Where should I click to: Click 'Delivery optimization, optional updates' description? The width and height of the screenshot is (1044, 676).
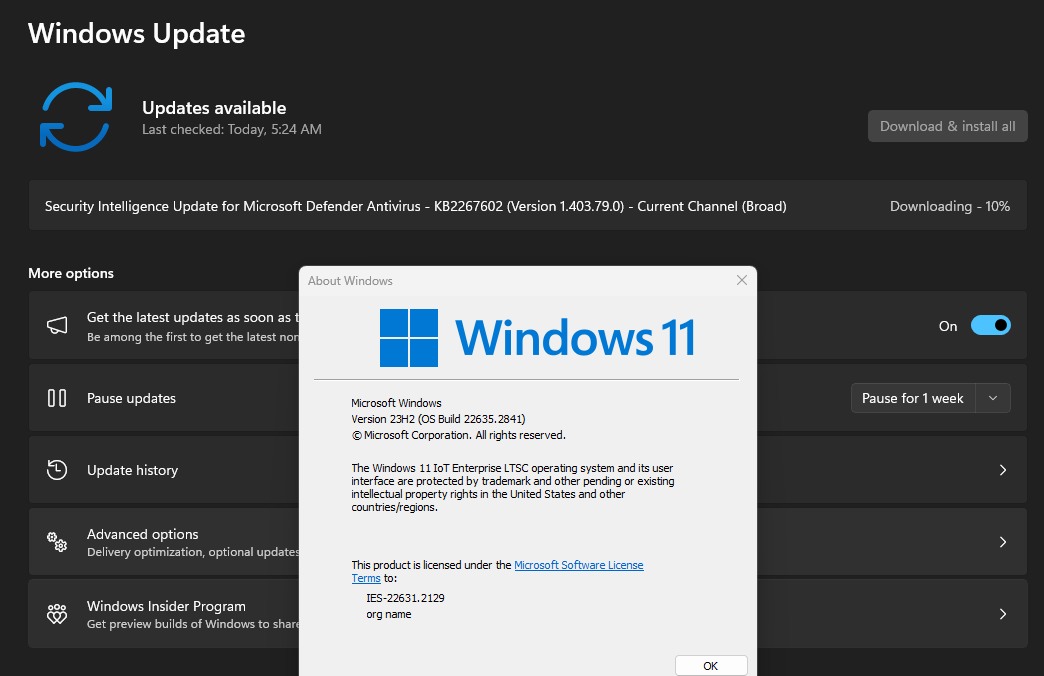click(193, 552)
